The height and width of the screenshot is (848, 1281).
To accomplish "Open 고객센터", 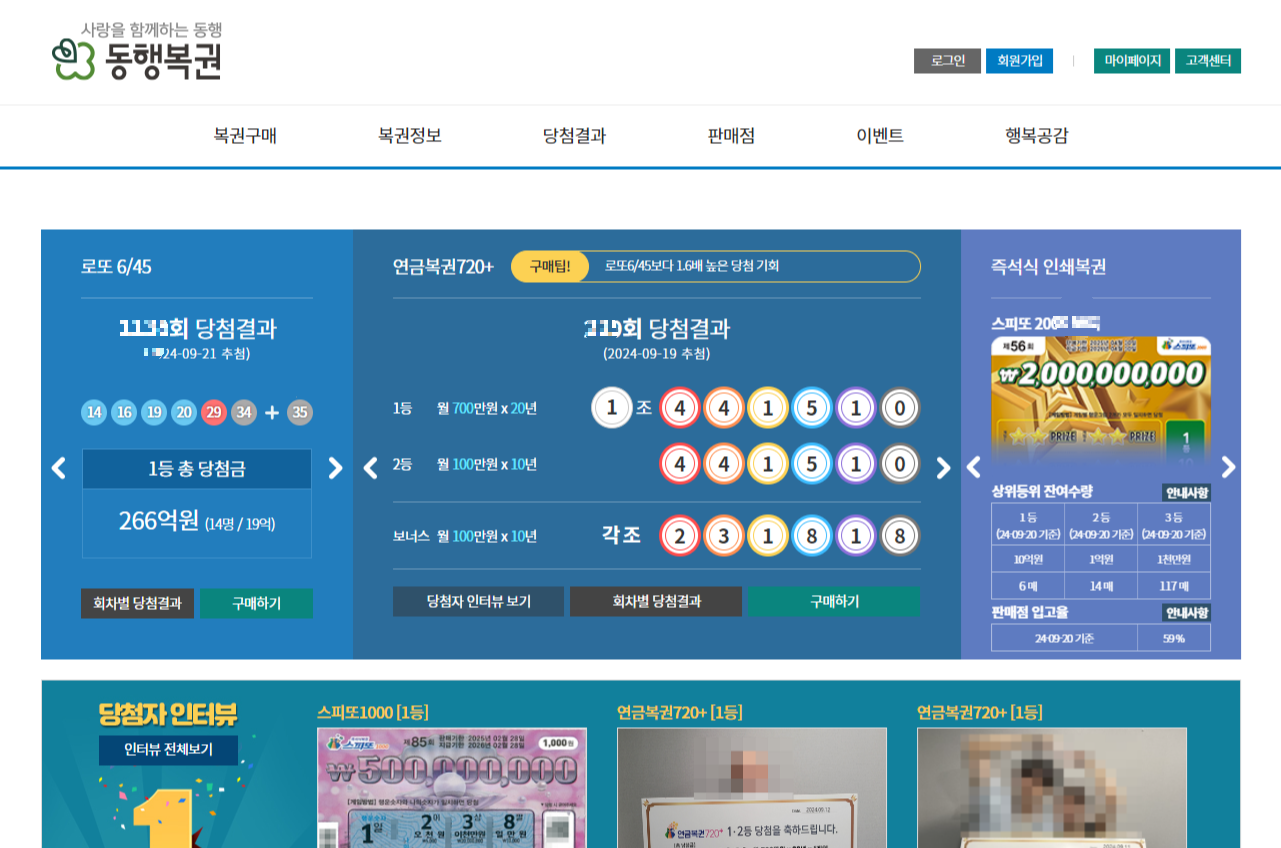I will (x=1208, y=61).
